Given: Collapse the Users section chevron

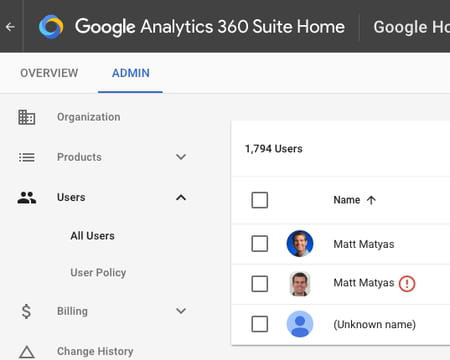Looking at the screenshot, I should (181, 198).
